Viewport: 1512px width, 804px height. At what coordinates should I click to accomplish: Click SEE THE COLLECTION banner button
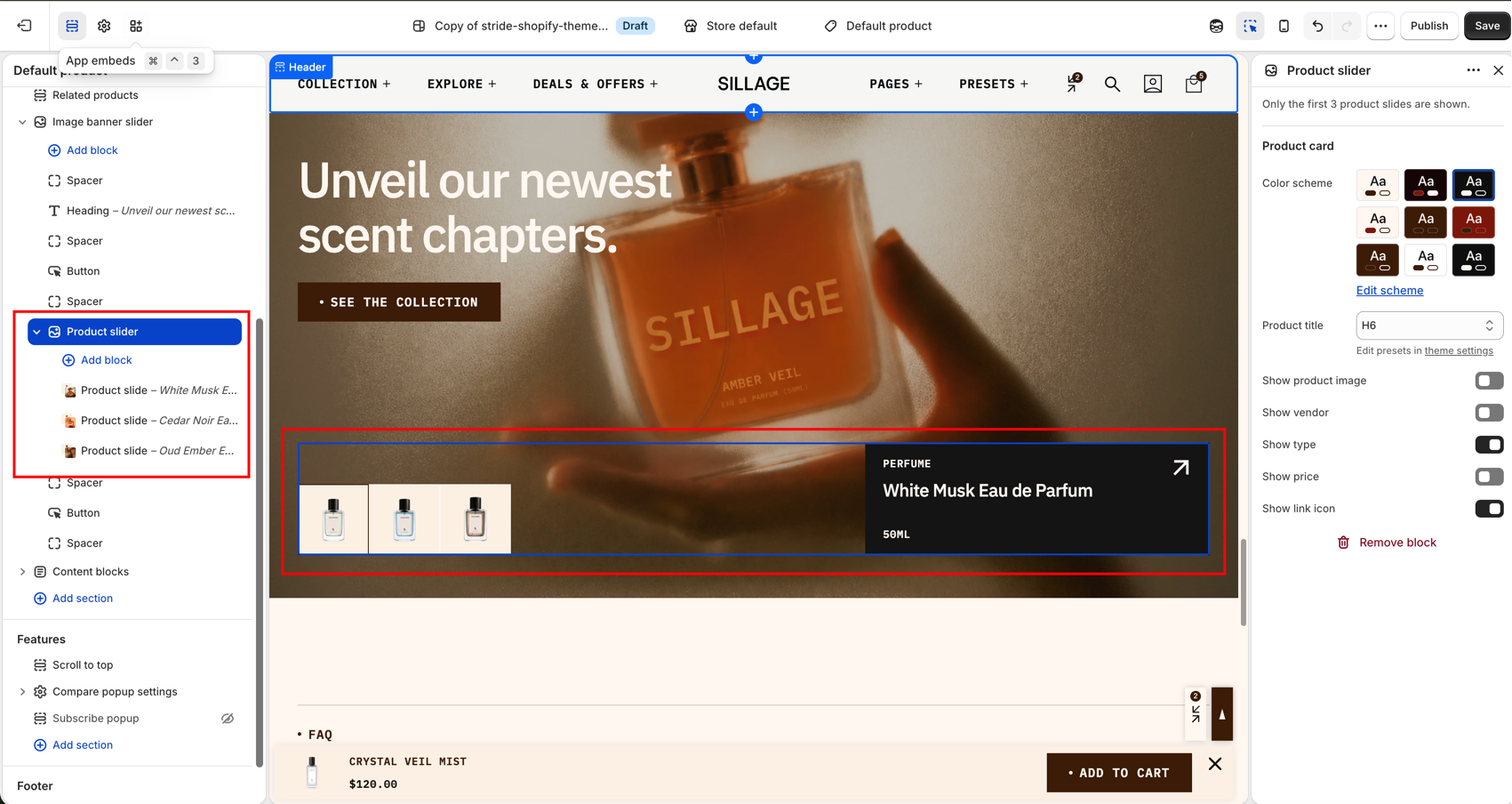click(399, 302)
